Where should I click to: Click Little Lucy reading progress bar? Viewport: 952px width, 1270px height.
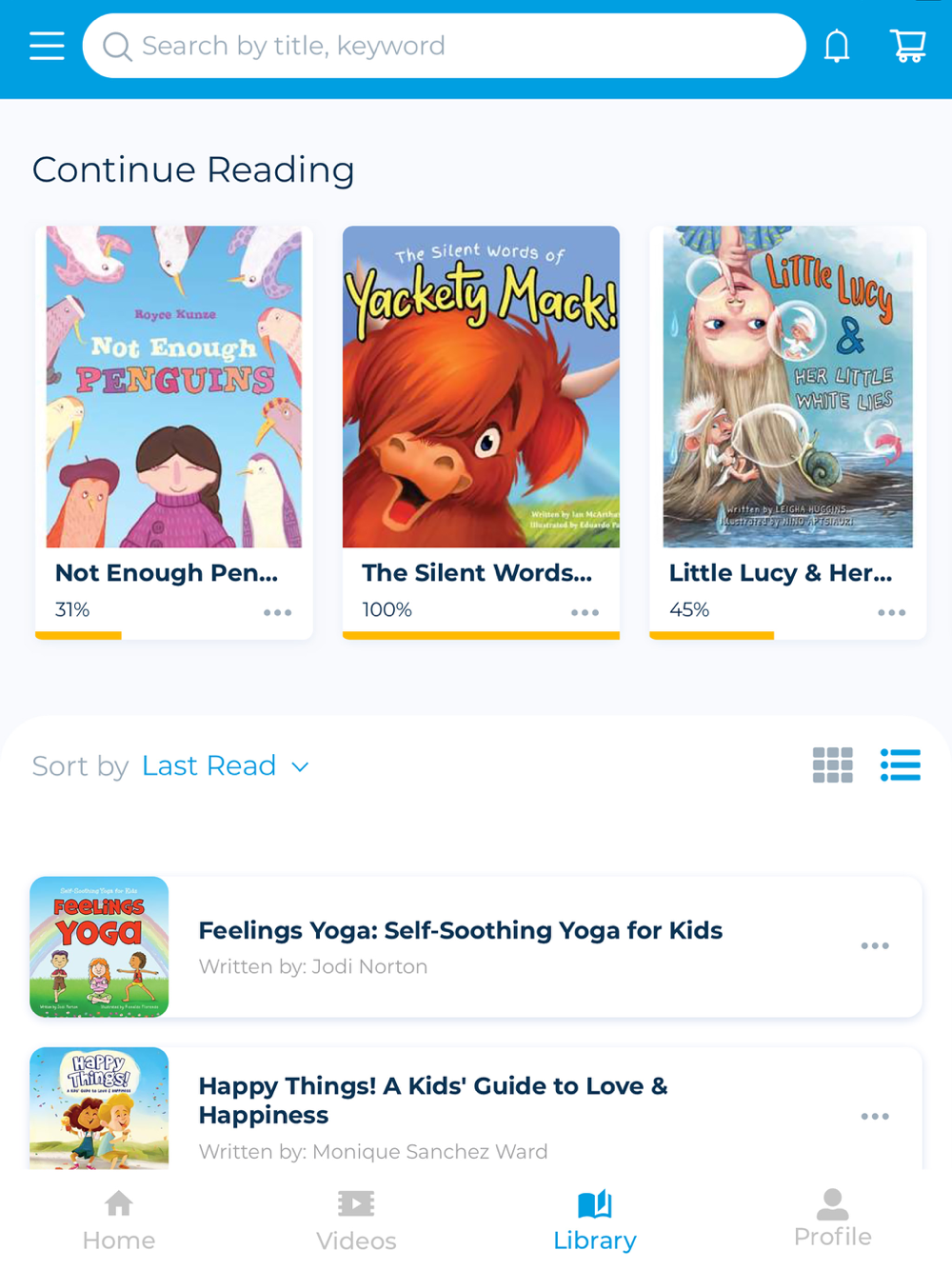[x=787, y=635]
